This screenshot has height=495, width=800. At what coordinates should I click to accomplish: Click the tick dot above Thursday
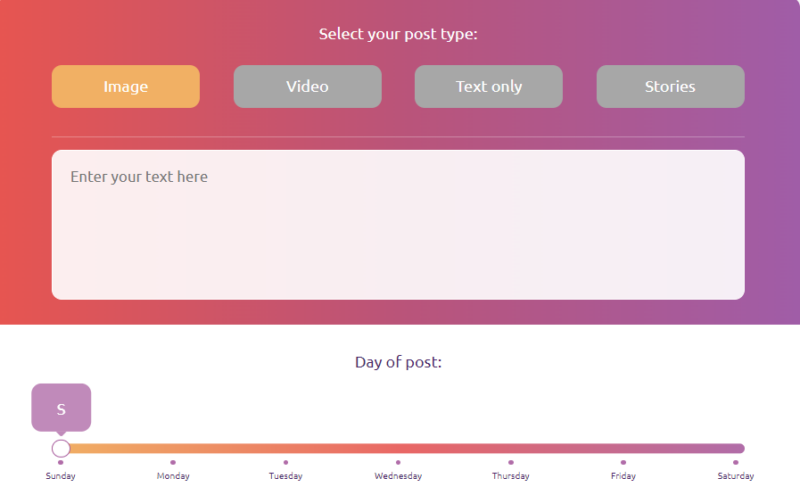pyautogui.click(x=511, y=462)
